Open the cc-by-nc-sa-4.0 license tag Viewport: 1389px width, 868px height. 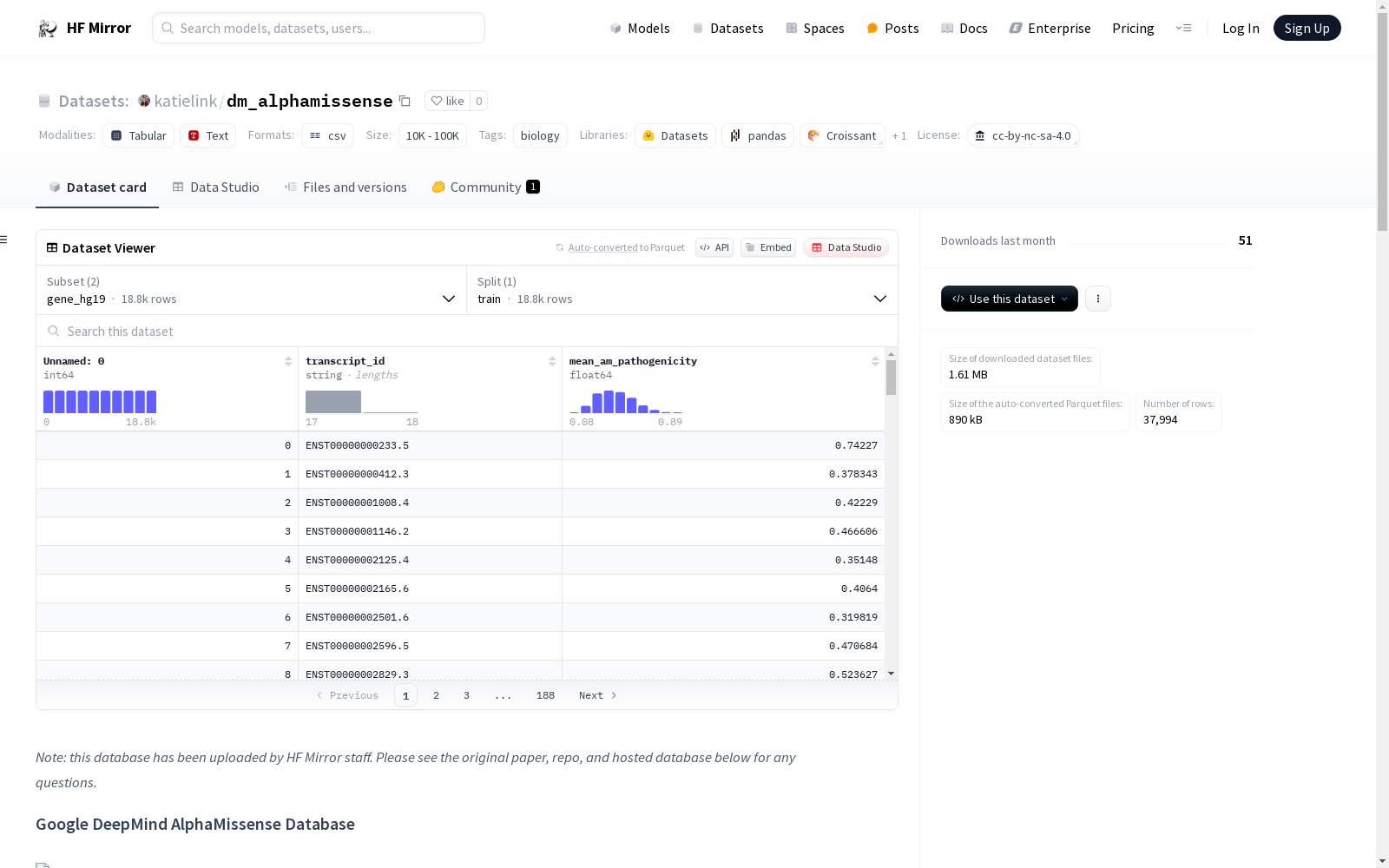(1024, 135)
